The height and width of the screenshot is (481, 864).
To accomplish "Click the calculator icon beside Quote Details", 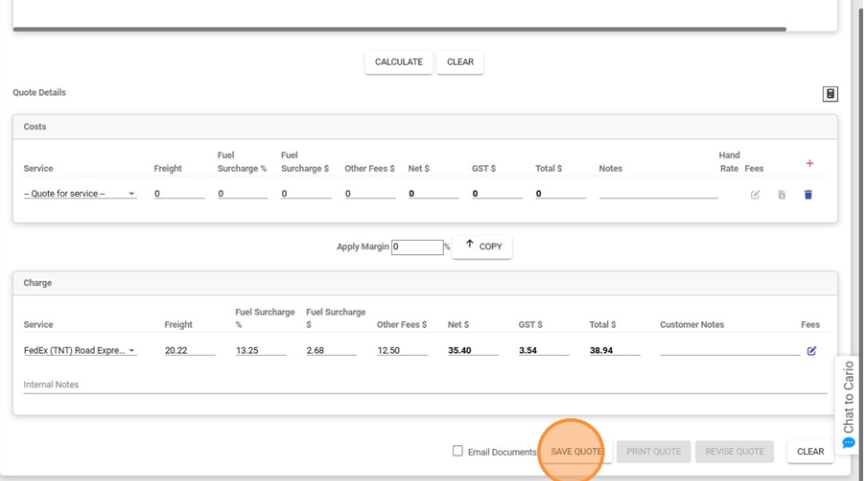I will [x=829, y=94].
